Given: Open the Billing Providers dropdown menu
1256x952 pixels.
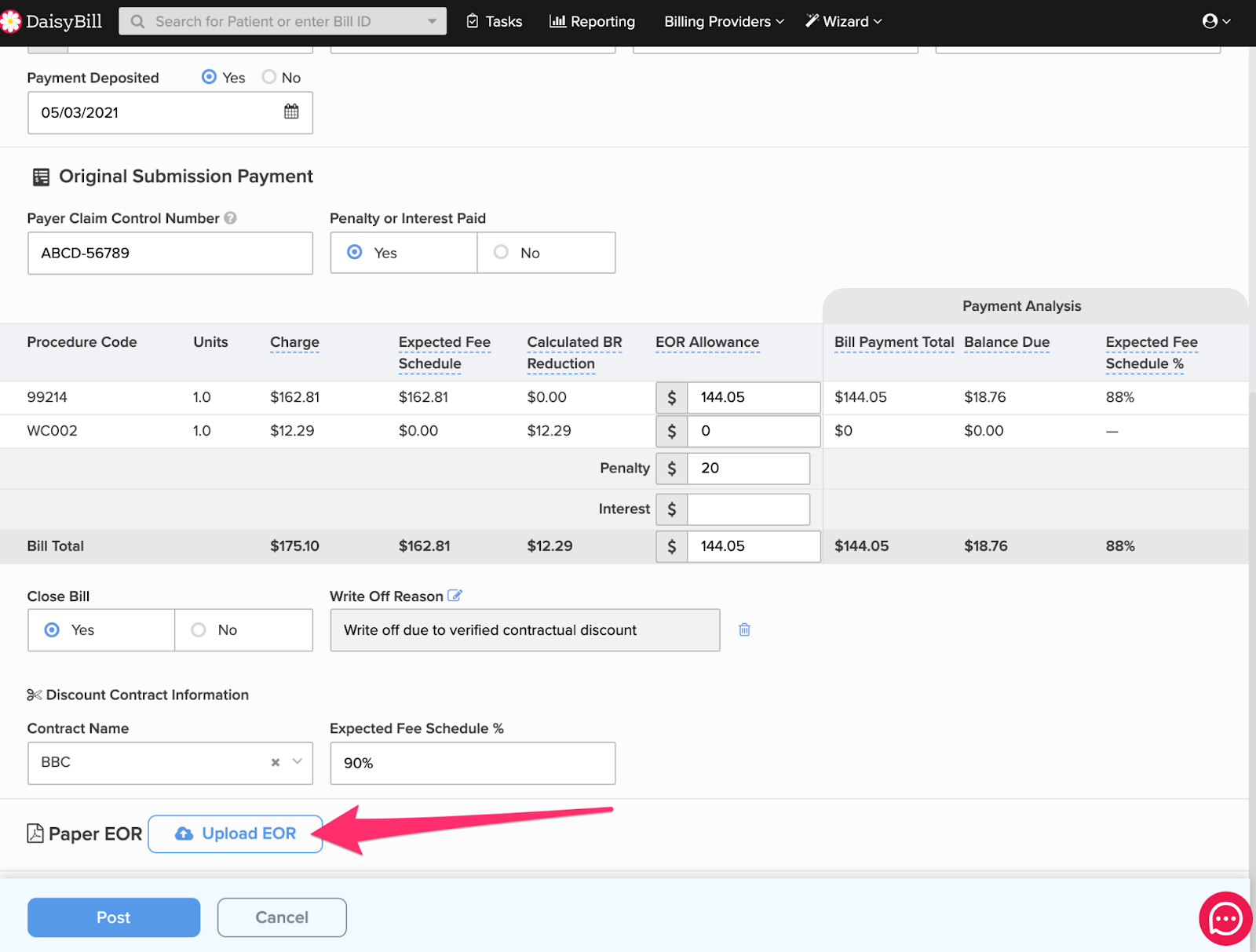Looking at the screenshot, I should pyautogui.click(x=723, y=21).
